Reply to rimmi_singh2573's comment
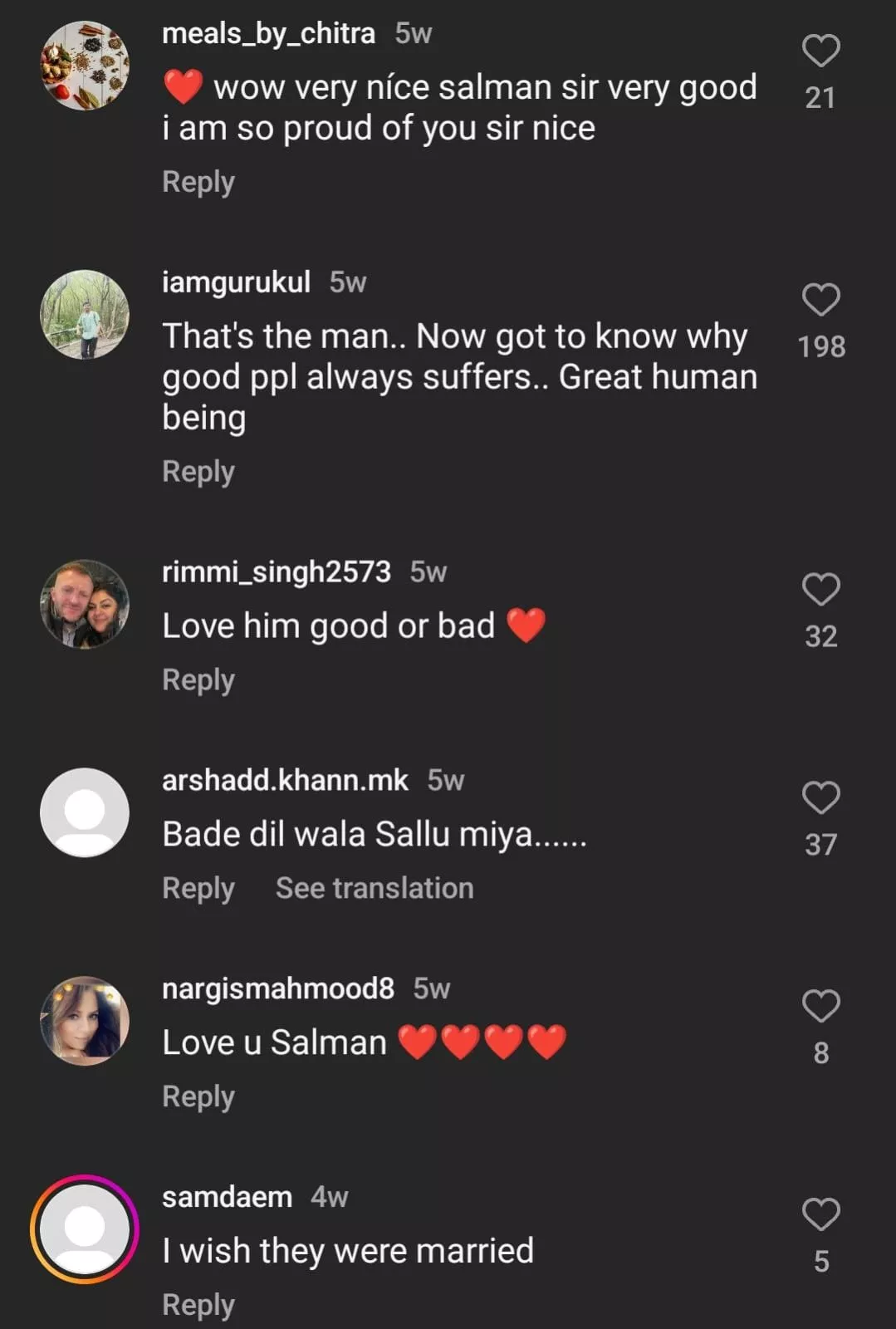Image resolution: width=896 pixels, height=1329 pixels. pos(198,680)
